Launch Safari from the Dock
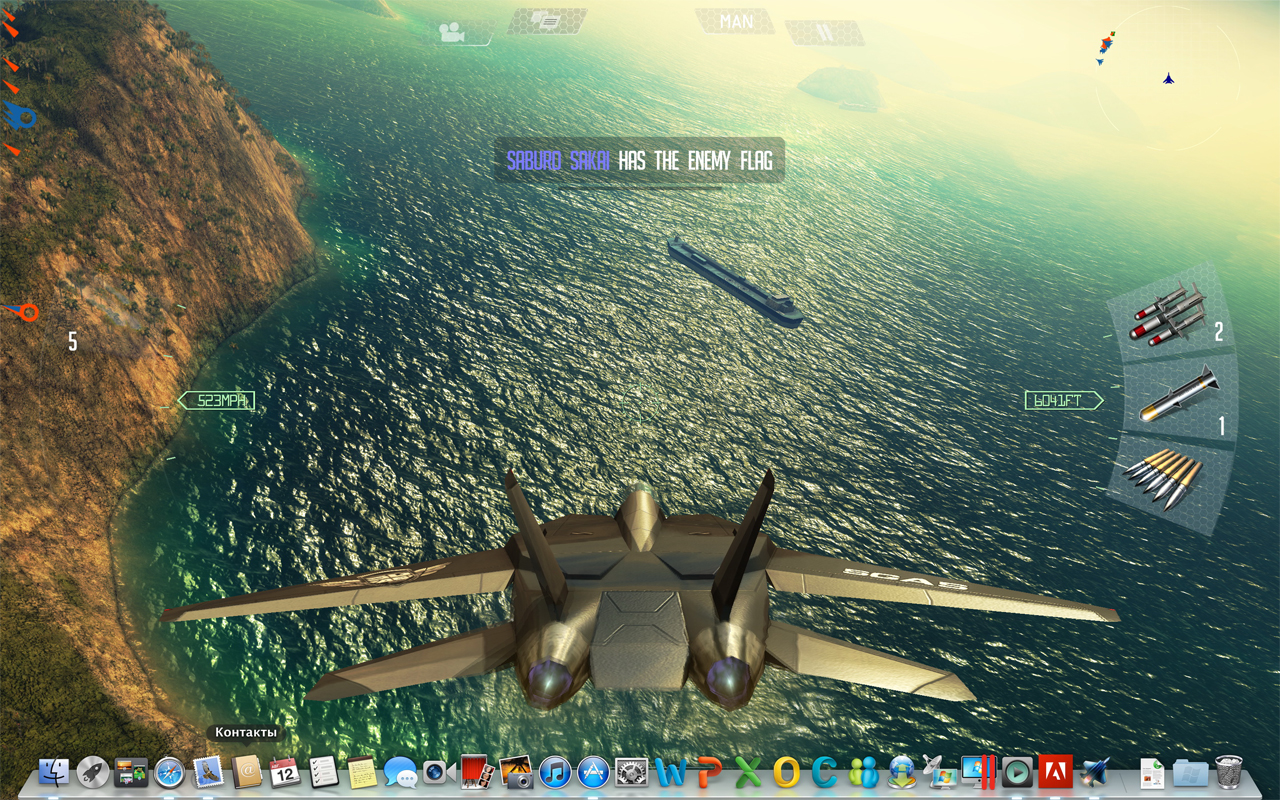This screenshot has width=1280, height=800. click(x=169, y=772)
